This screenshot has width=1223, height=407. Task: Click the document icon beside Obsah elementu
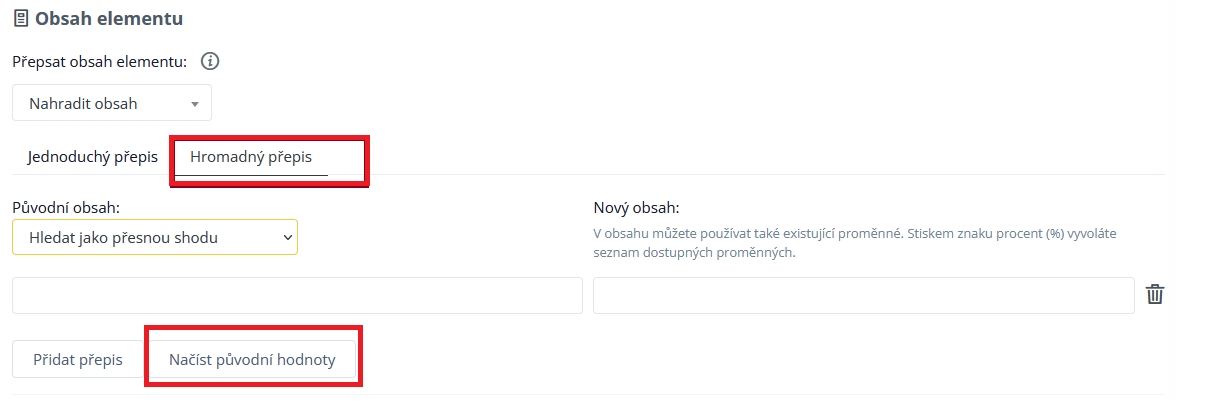click(20, 18)
